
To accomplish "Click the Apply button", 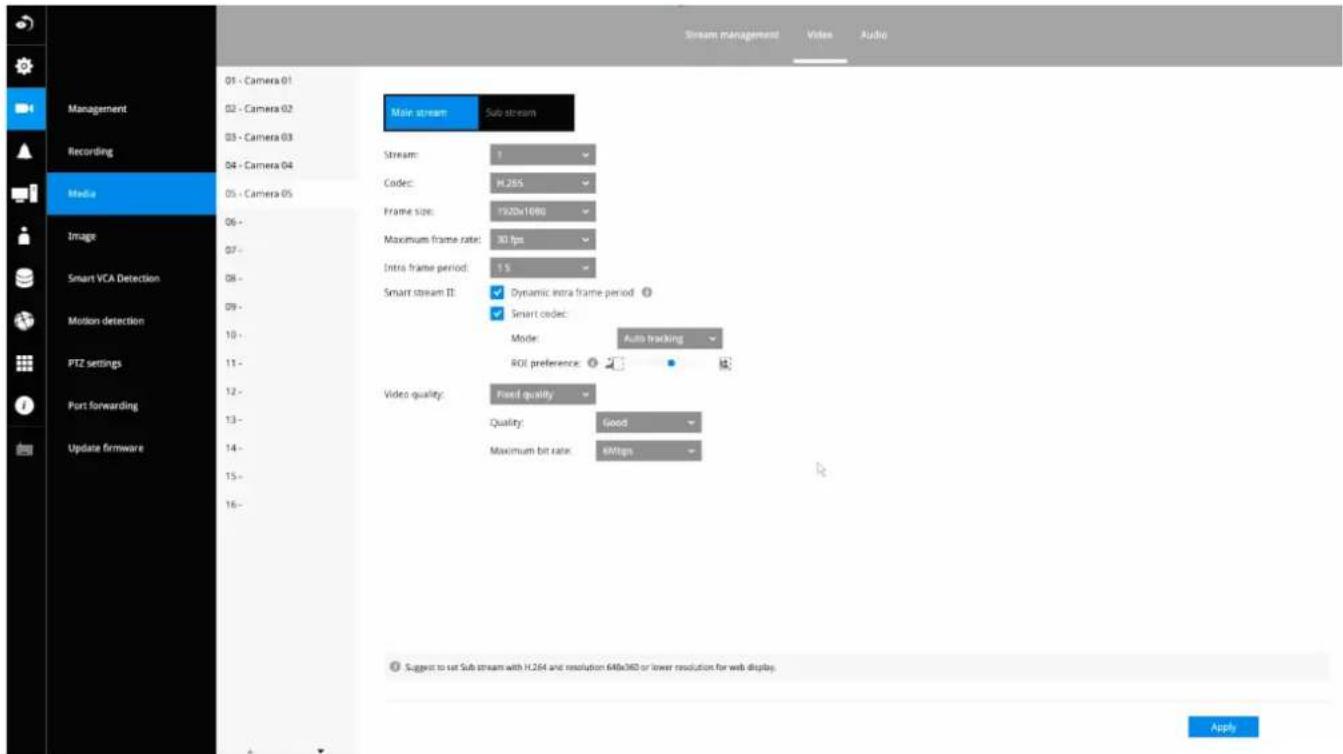I will (x=1223, y=727).
